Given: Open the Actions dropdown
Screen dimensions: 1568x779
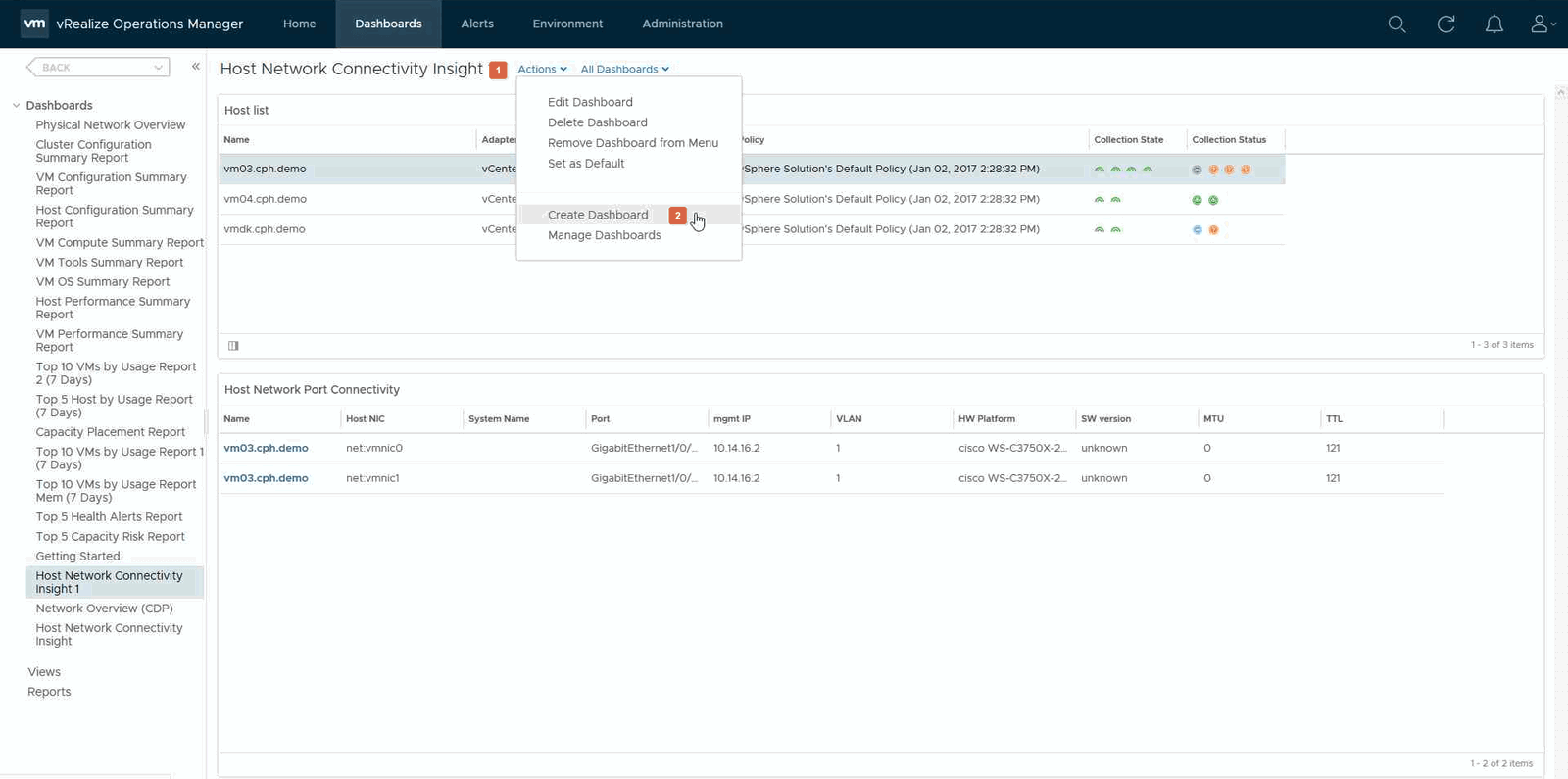Looking at the screenshot, I should coord(542,70).
